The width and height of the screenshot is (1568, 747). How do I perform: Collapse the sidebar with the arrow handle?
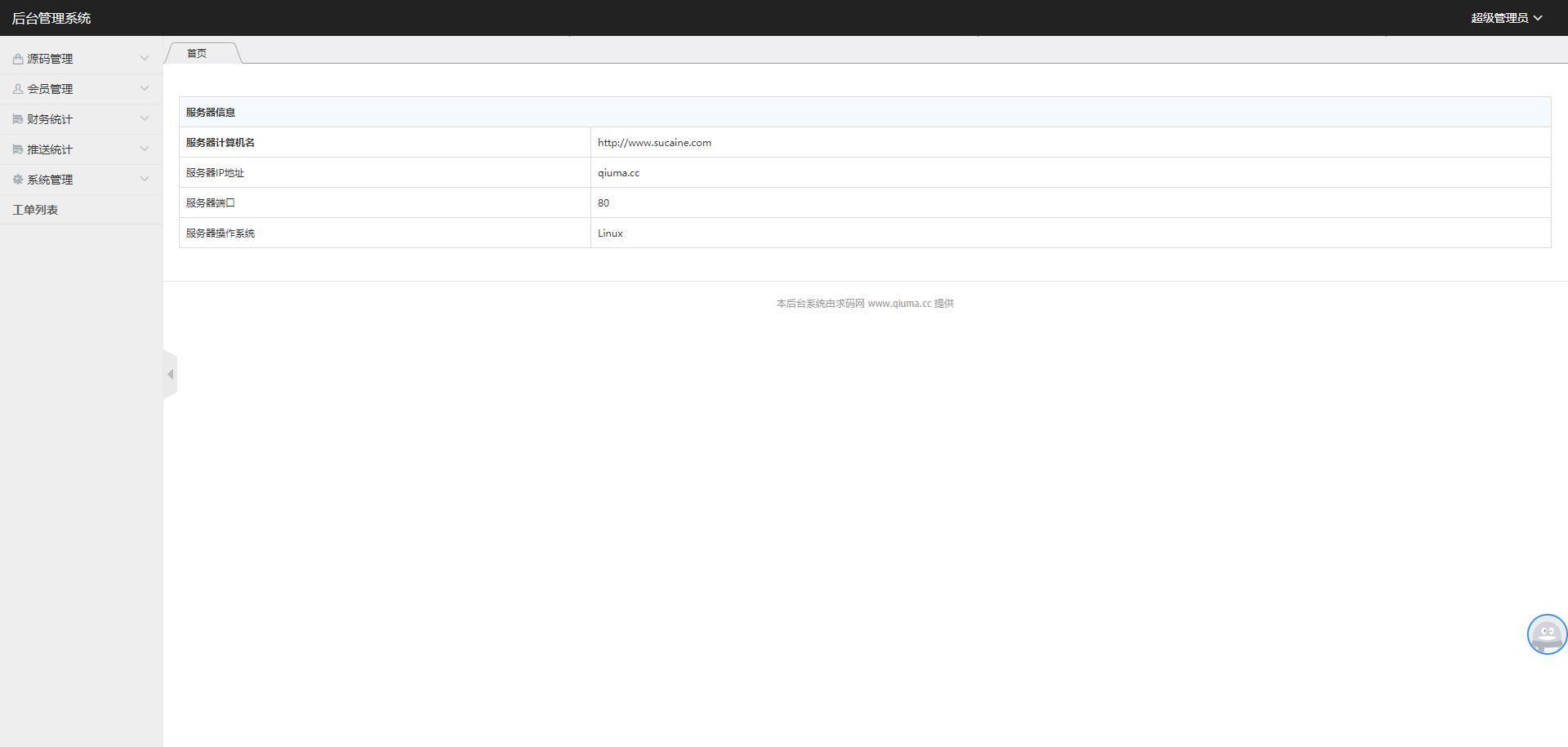tap(170, 375)
